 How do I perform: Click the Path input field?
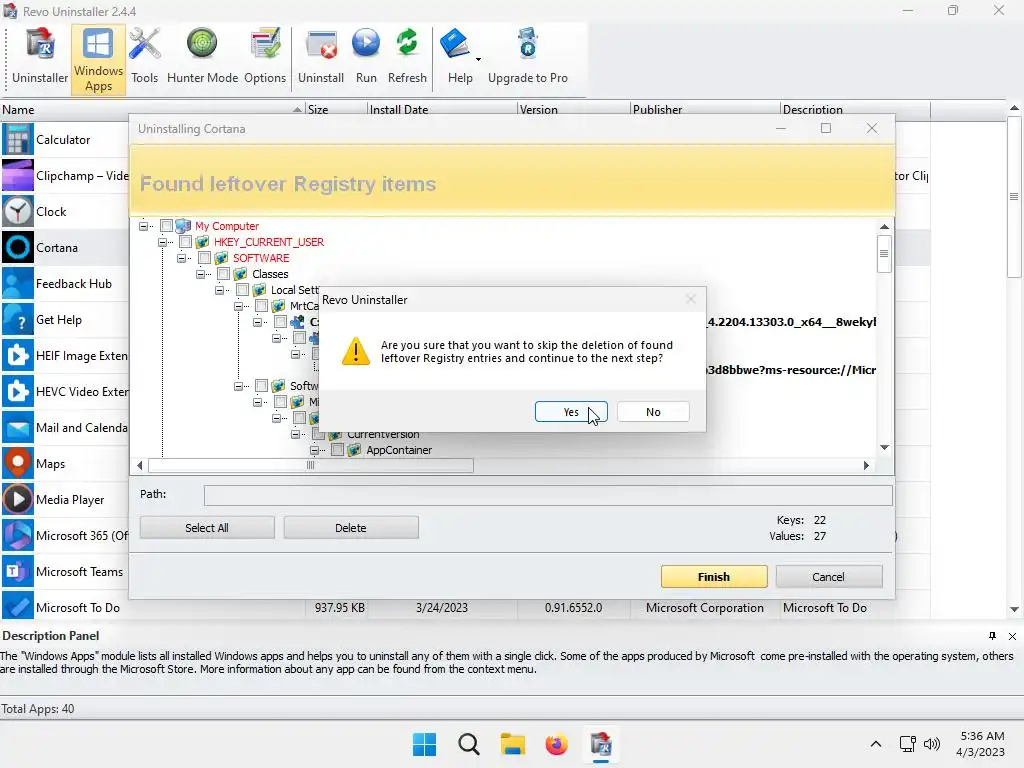(x=548, y=495)
